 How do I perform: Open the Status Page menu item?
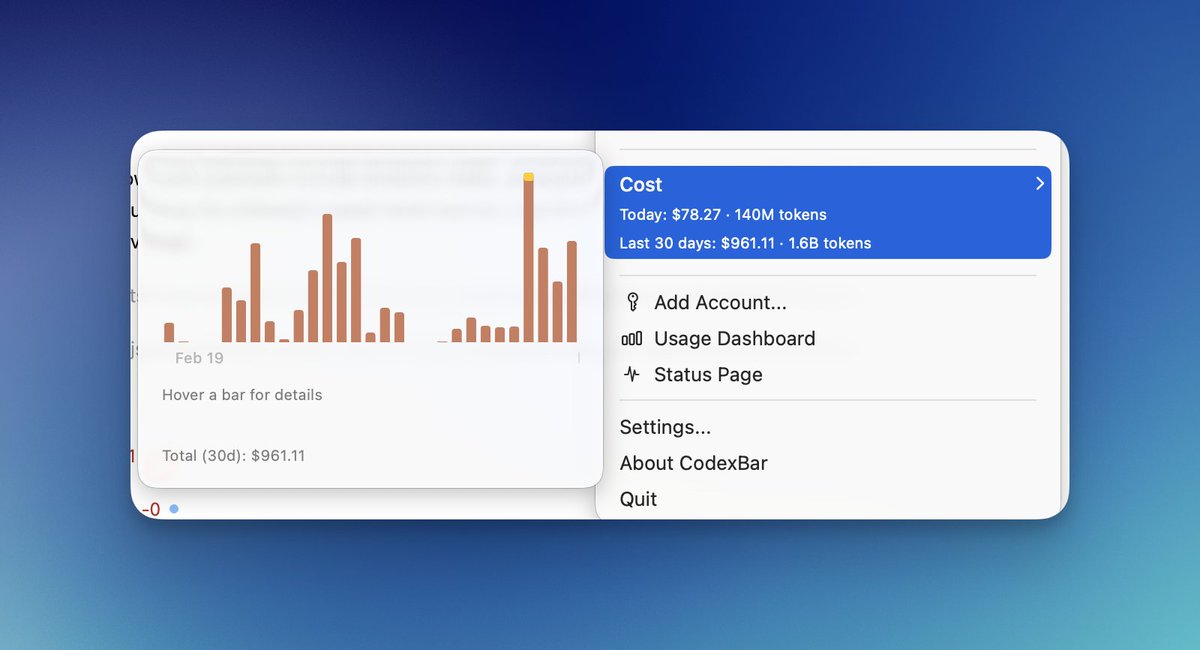point(828,375)
